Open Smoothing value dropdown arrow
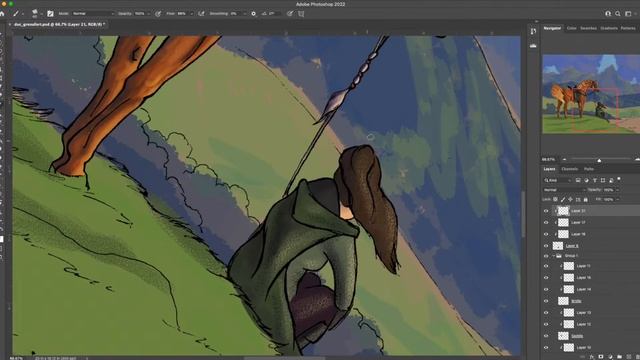640x360 pixels. point(244,13)
